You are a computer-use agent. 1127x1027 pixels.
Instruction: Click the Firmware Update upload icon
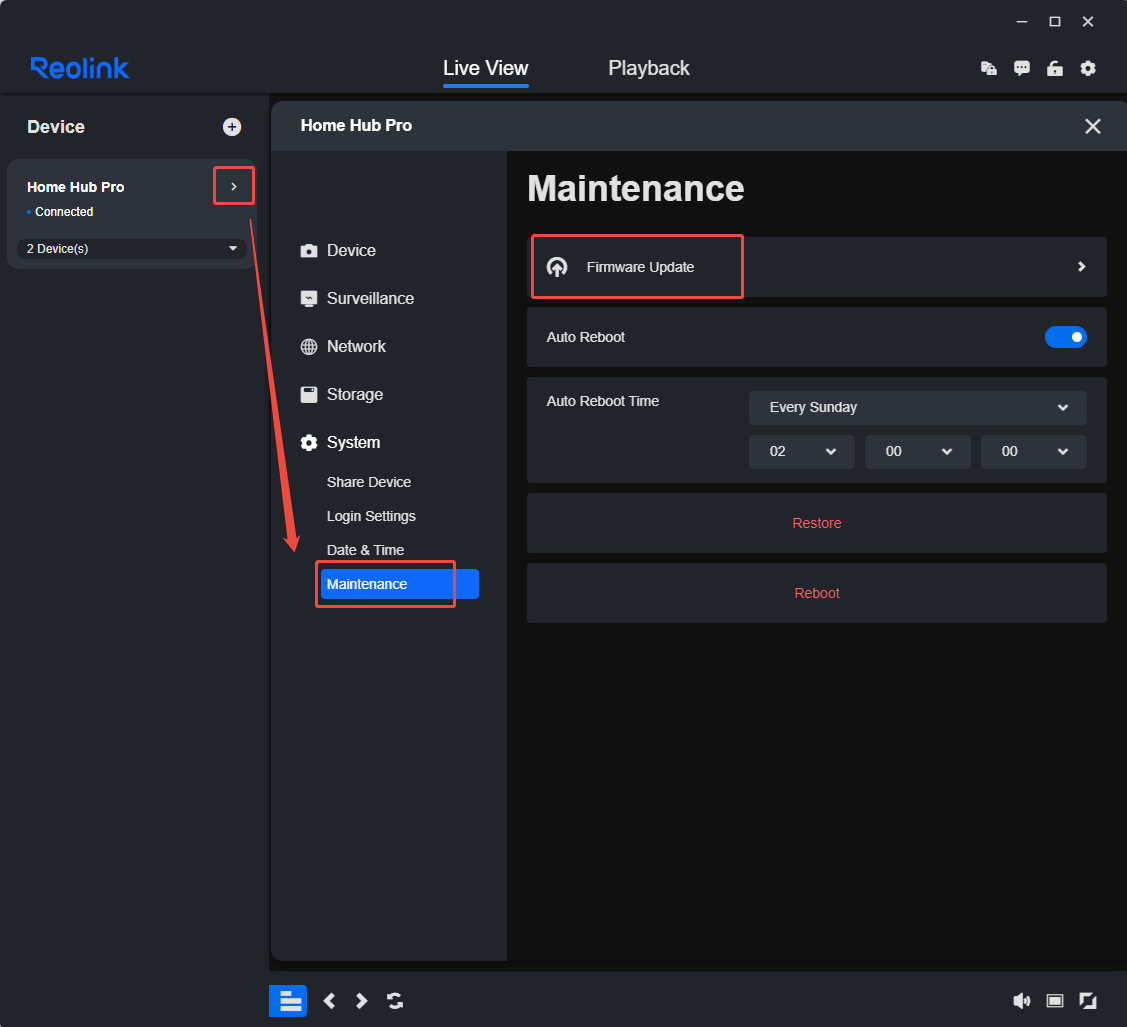[x=557, y=267]
